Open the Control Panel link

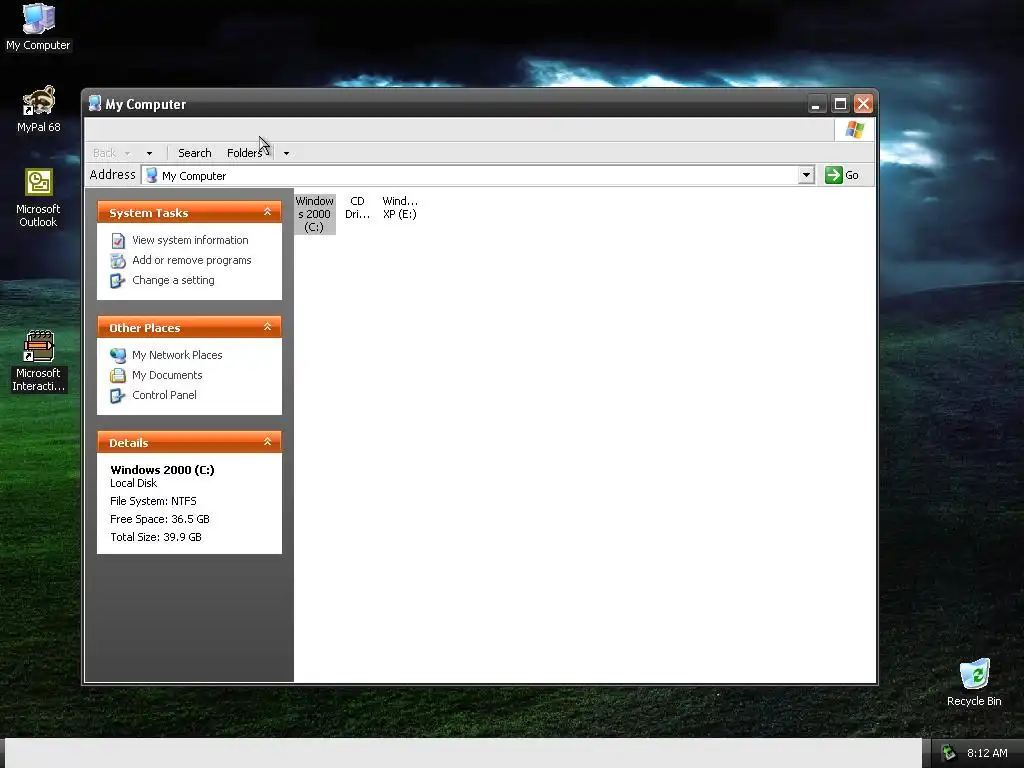pyautogui.click(x=164, y=395)
